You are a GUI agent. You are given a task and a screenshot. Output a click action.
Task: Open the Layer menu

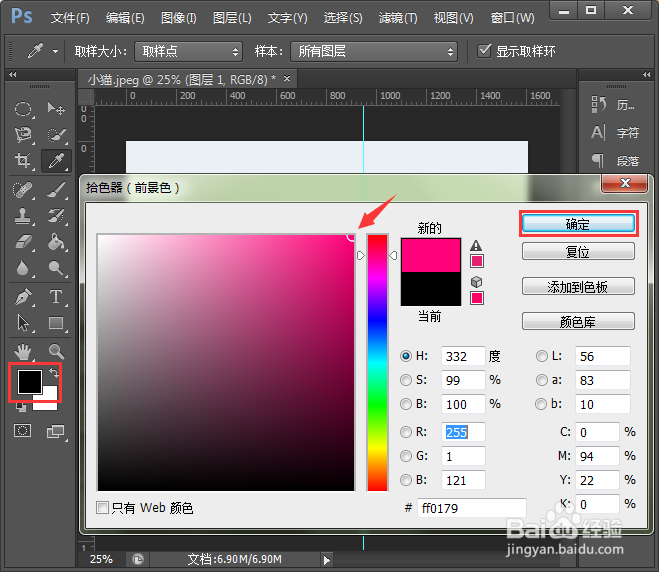click(232, 18)
